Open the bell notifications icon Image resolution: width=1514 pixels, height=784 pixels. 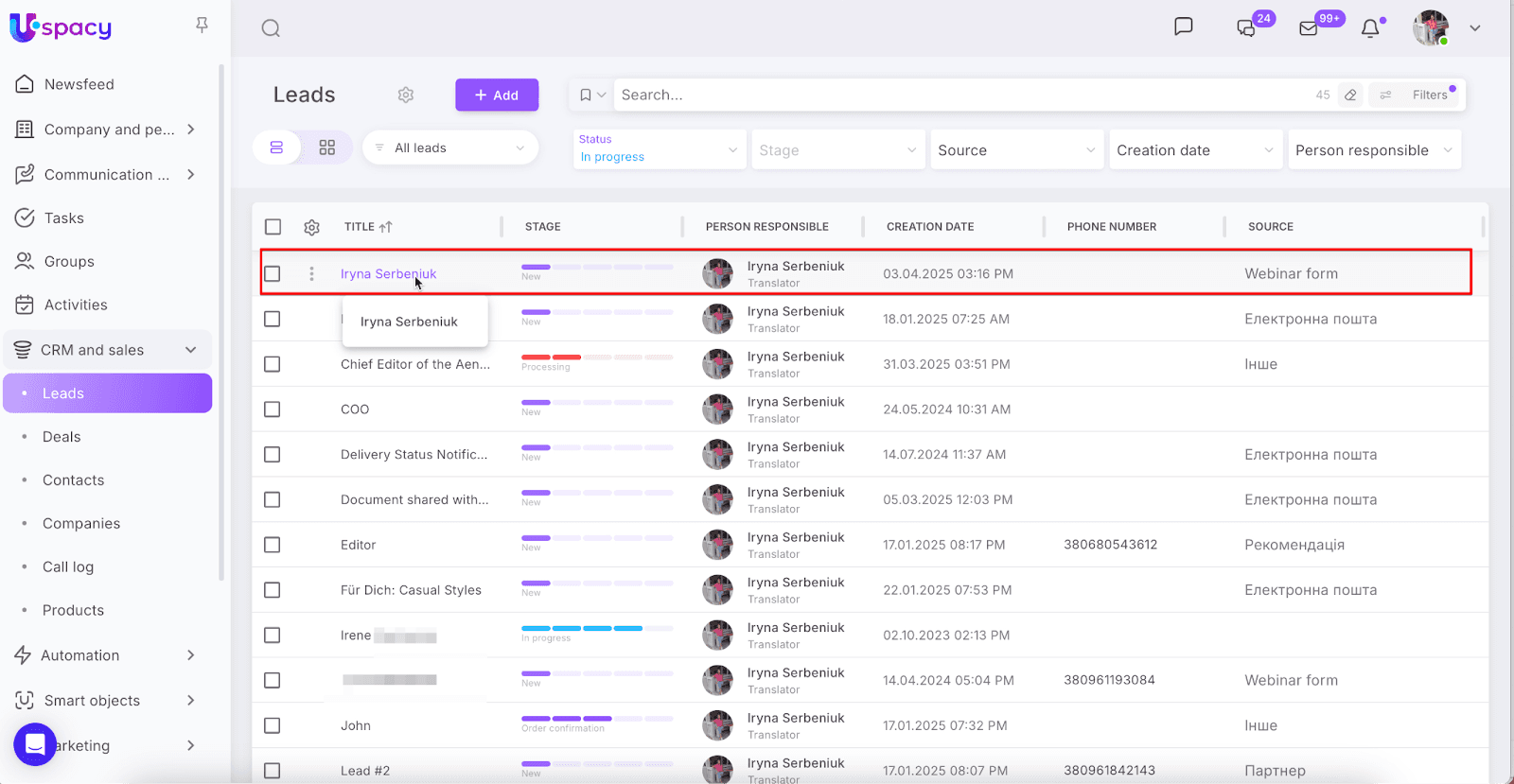pyautogui.click(x=1369, y=28)
